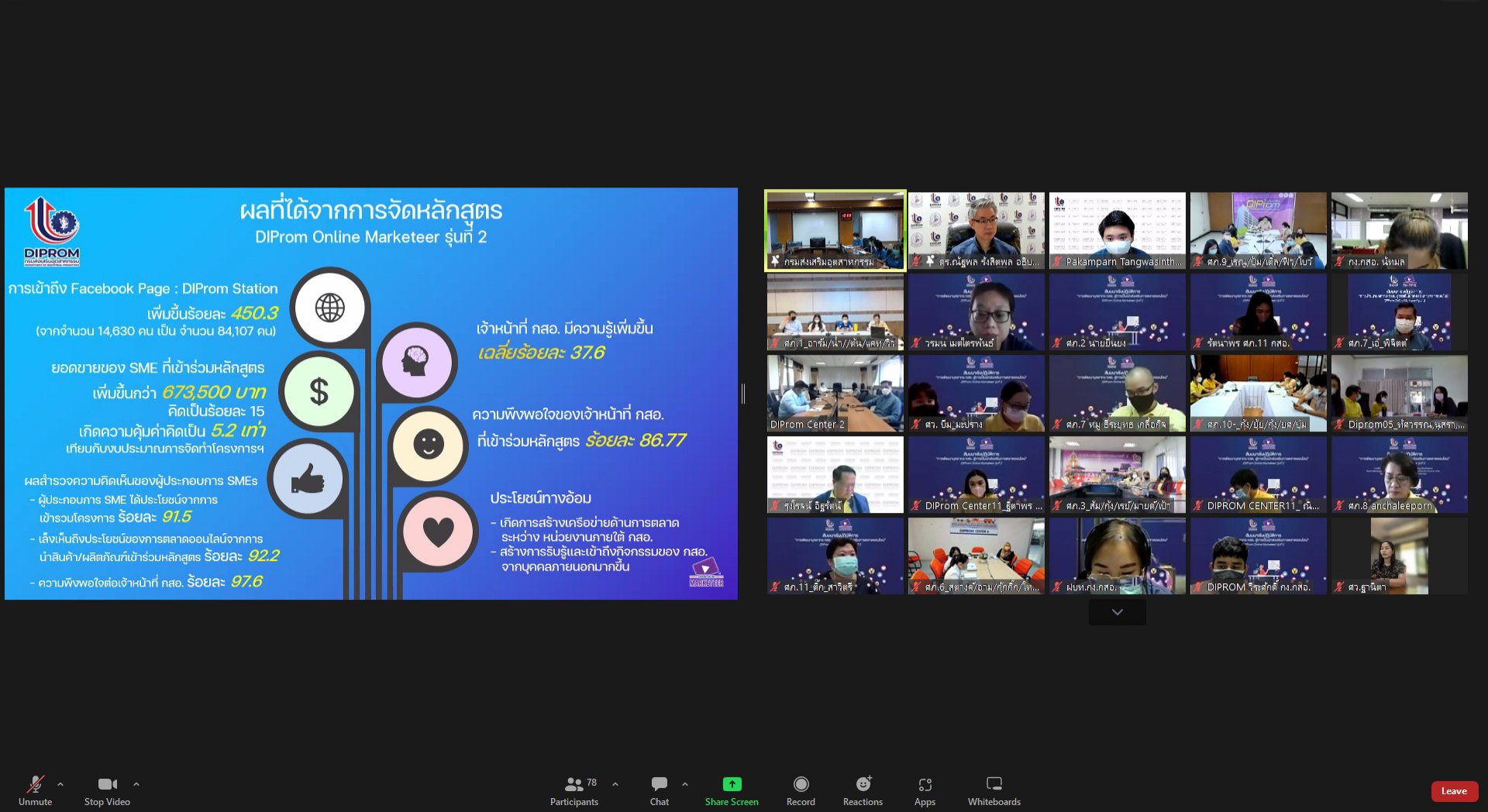1488x812 pixels.
Task: Select ศภ.11 ติ๊ก video tile
Action: pyautogui.click(x=835, y=556)
